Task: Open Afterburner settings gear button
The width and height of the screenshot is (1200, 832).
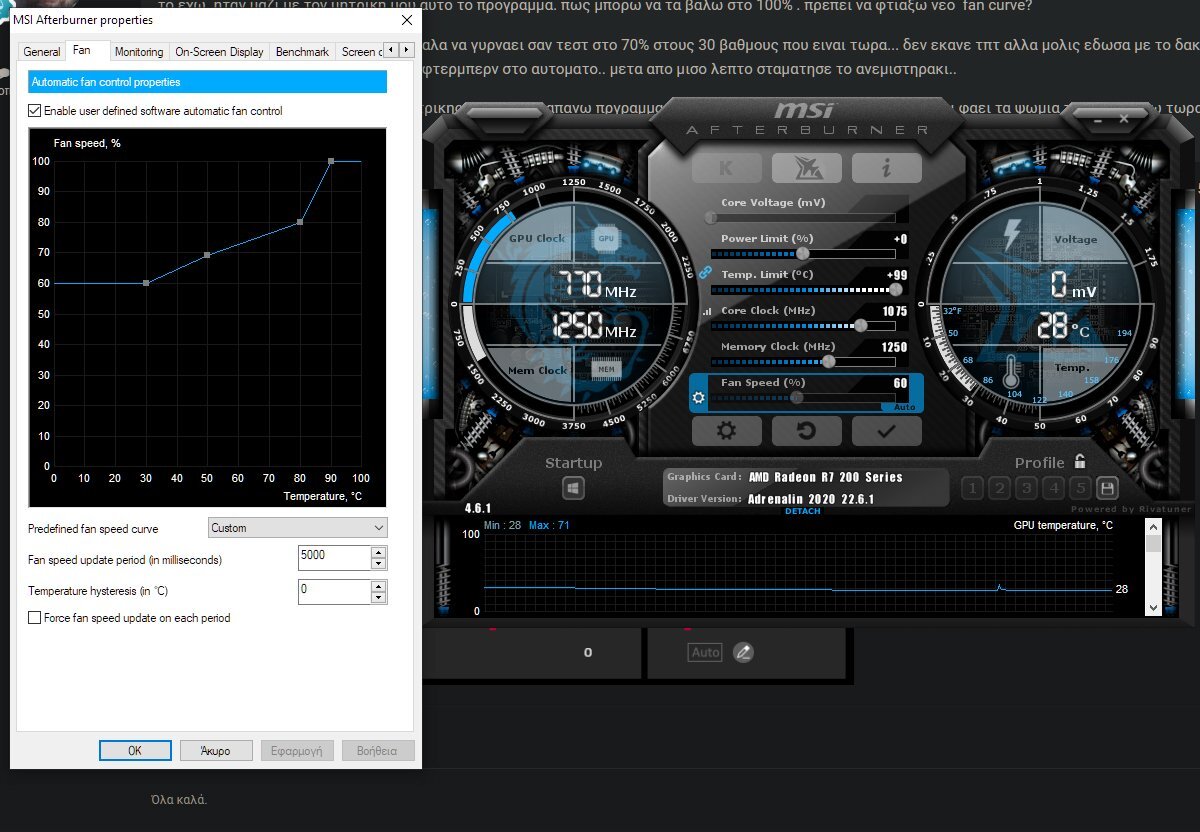Action: point(727,431)
